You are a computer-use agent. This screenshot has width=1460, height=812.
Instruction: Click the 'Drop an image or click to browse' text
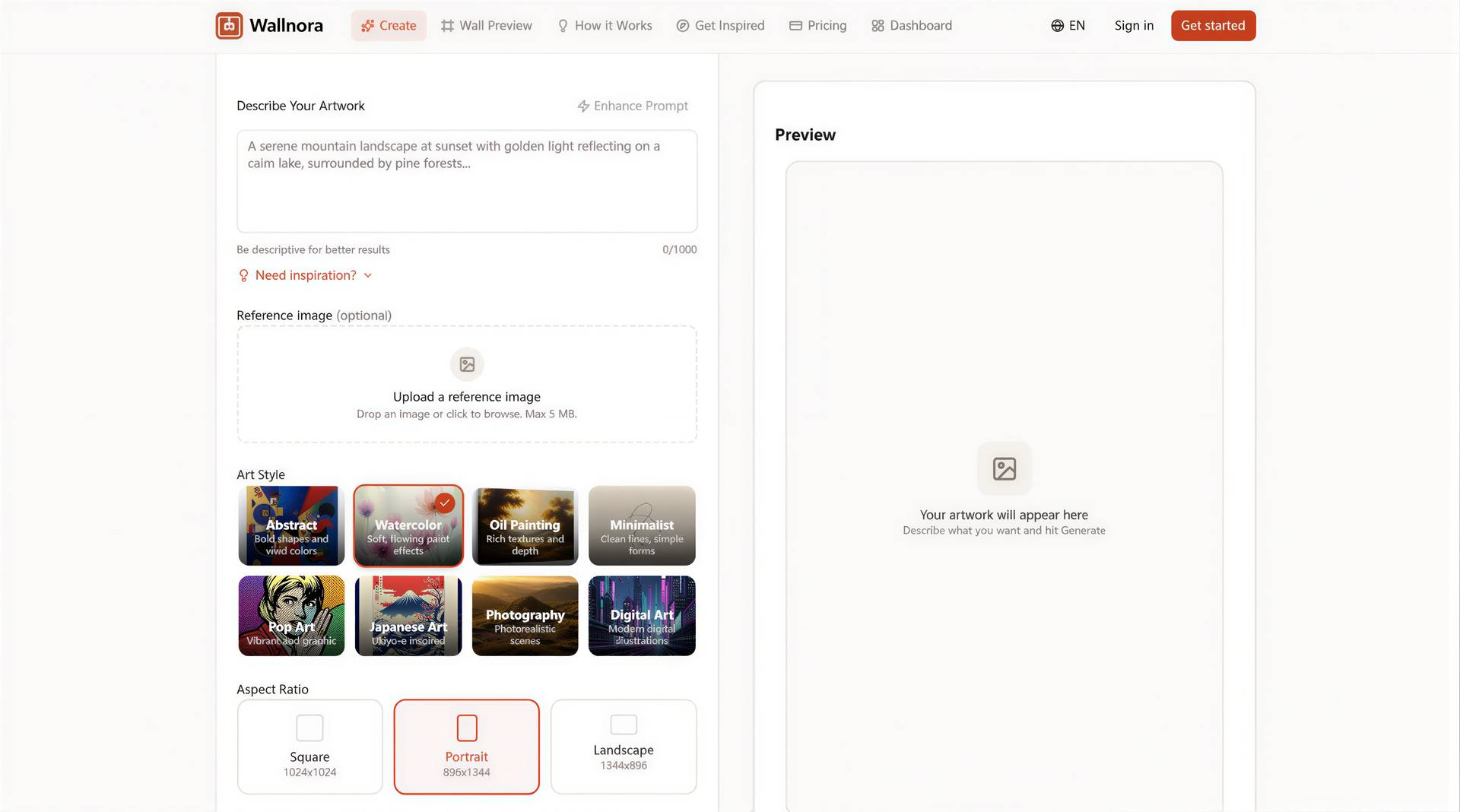pos(467,414)
